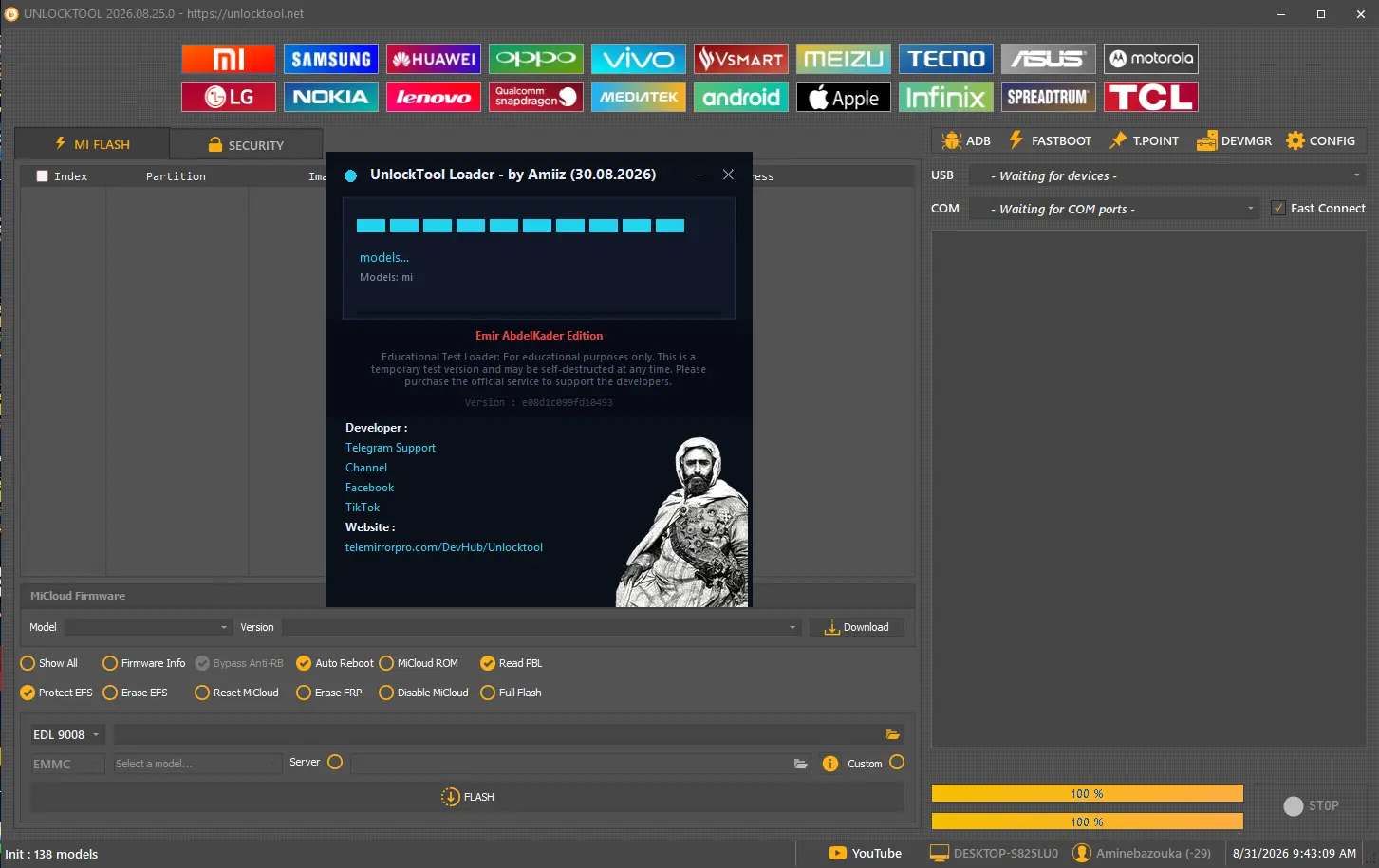
Task: Switch to the MI FLASH tab
Action: coord(92,144)
